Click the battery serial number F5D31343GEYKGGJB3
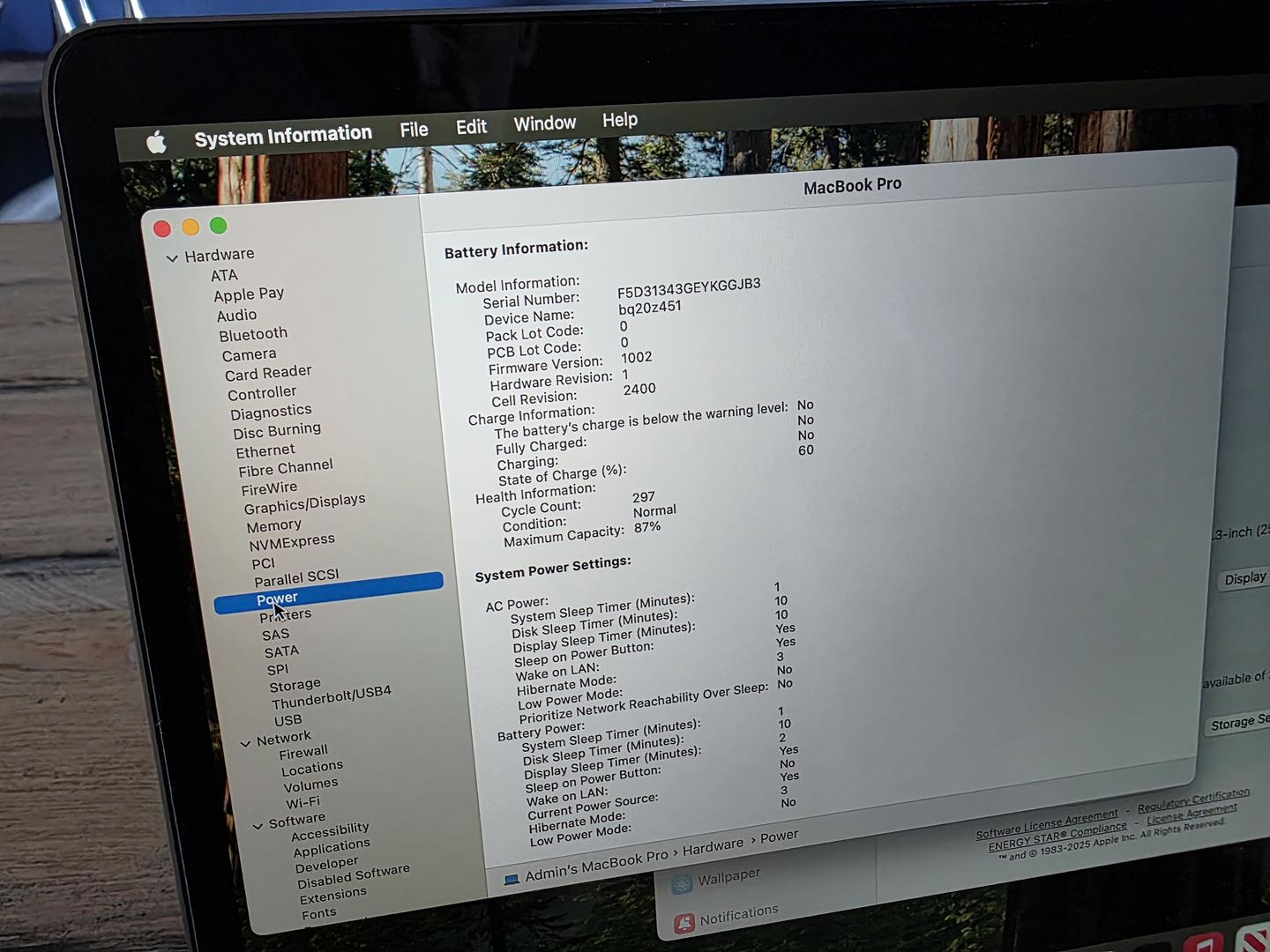 click(x=689, y=288)
